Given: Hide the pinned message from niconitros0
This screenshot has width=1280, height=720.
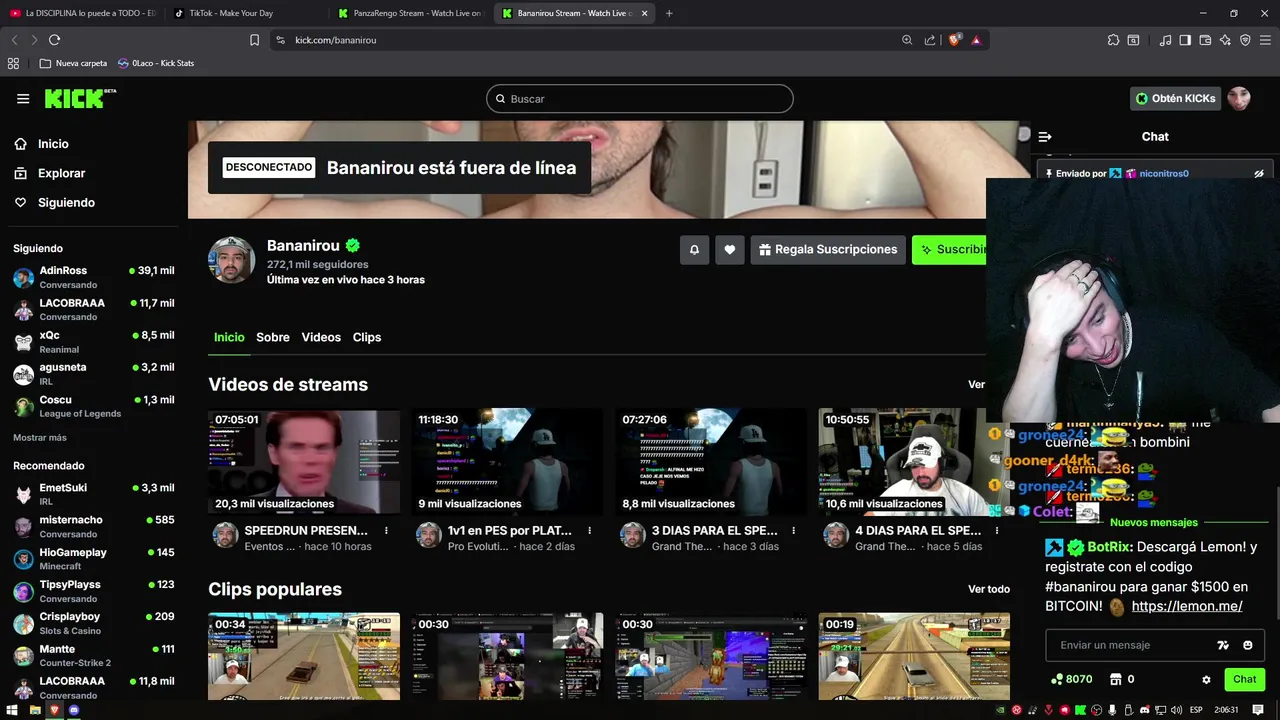Looking at the screenshot, I should [1259, 173].
